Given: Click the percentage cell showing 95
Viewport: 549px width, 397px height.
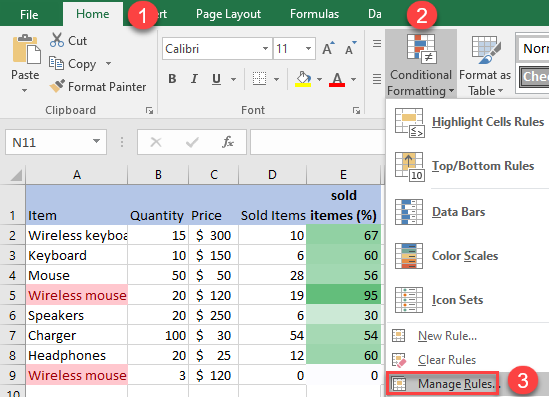Looking at the screenshot, I should point(343,295).
